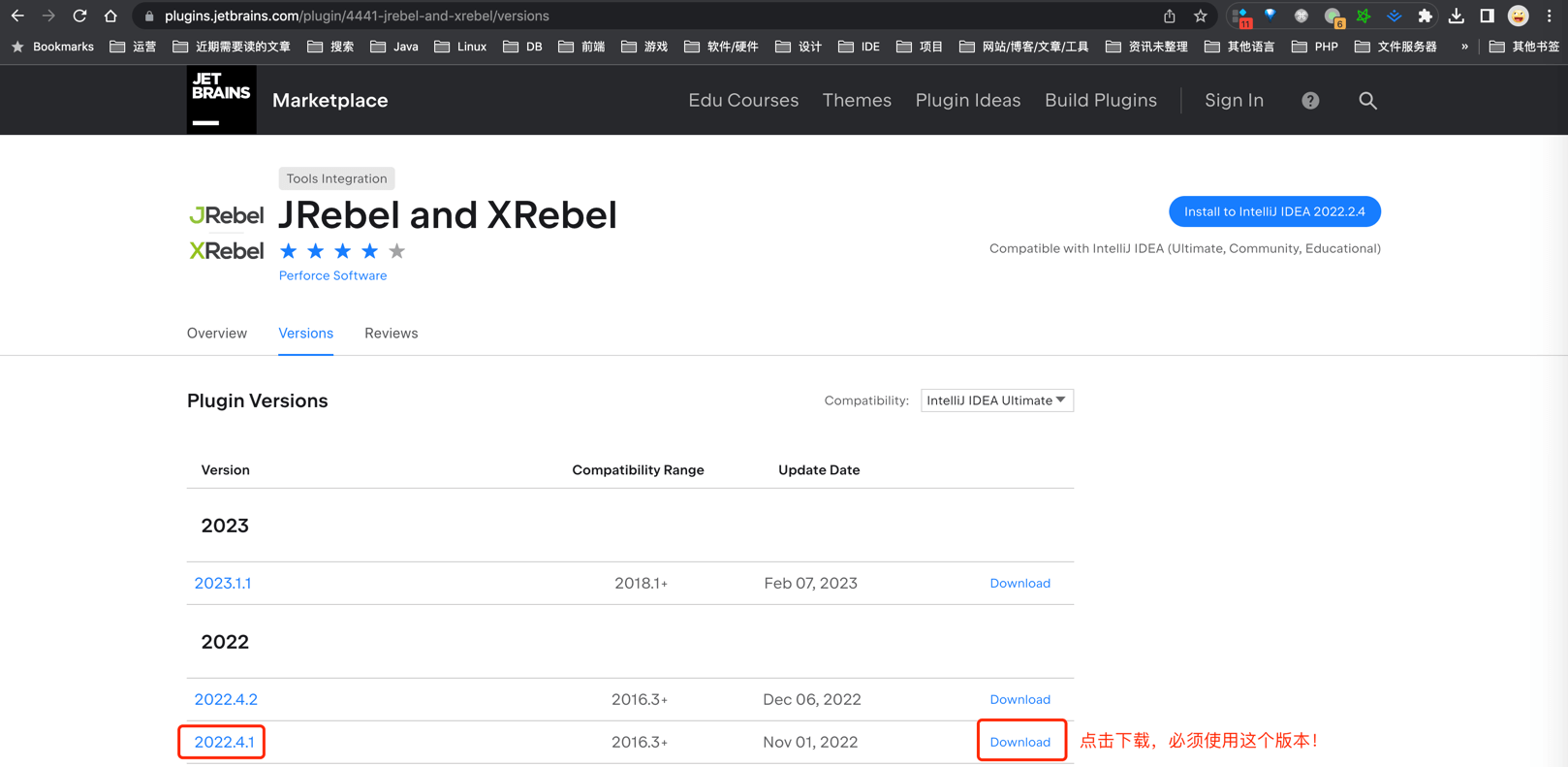
Task: Open the browser extensions puzzle icon
Action: point(1425,16)
